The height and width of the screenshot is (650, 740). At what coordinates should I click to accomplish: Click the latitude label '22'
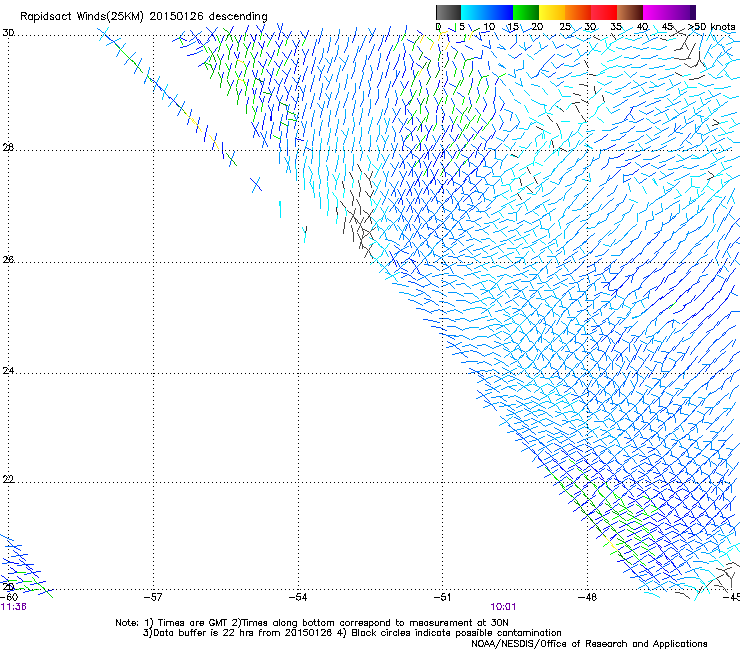(x=8, y=480)
